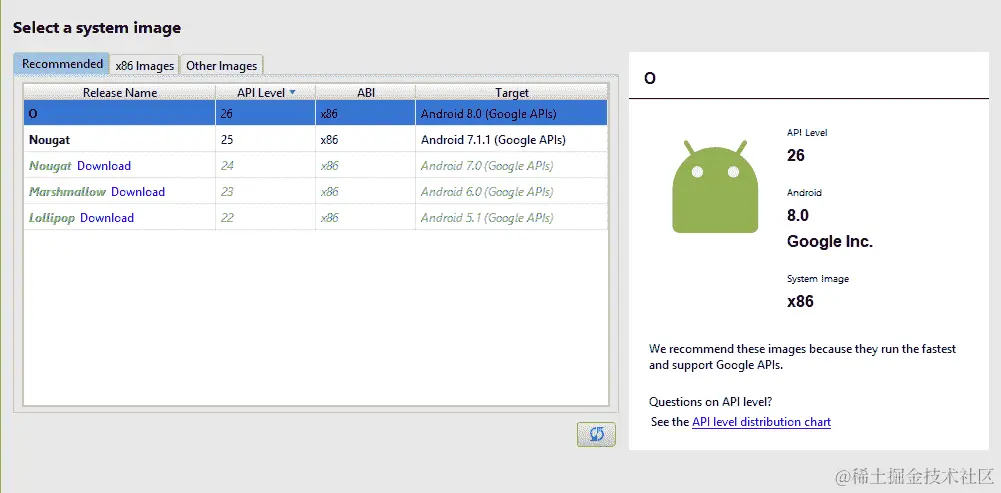Open the Other Images tab
Viewport: 1001px width, 493px height.
222,65
